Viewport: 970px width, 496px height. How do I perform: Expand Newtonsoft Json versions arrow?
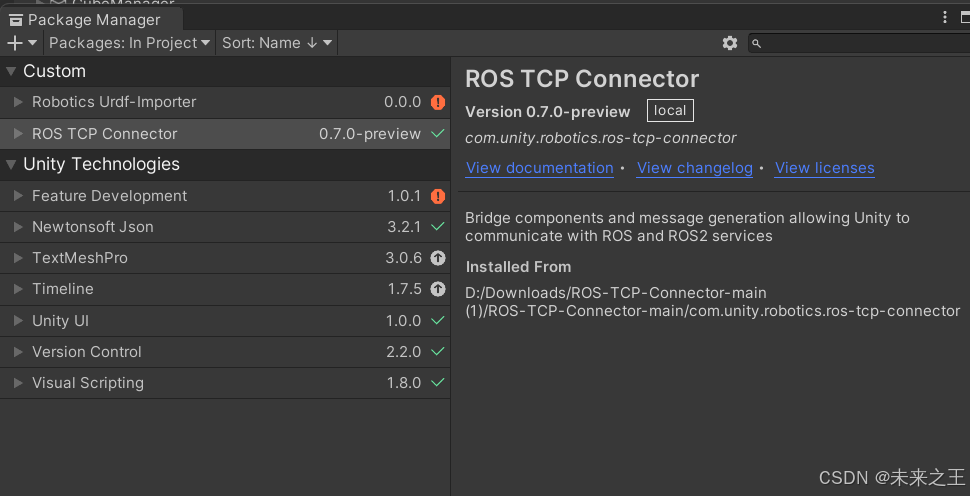[x=19, y=227]
